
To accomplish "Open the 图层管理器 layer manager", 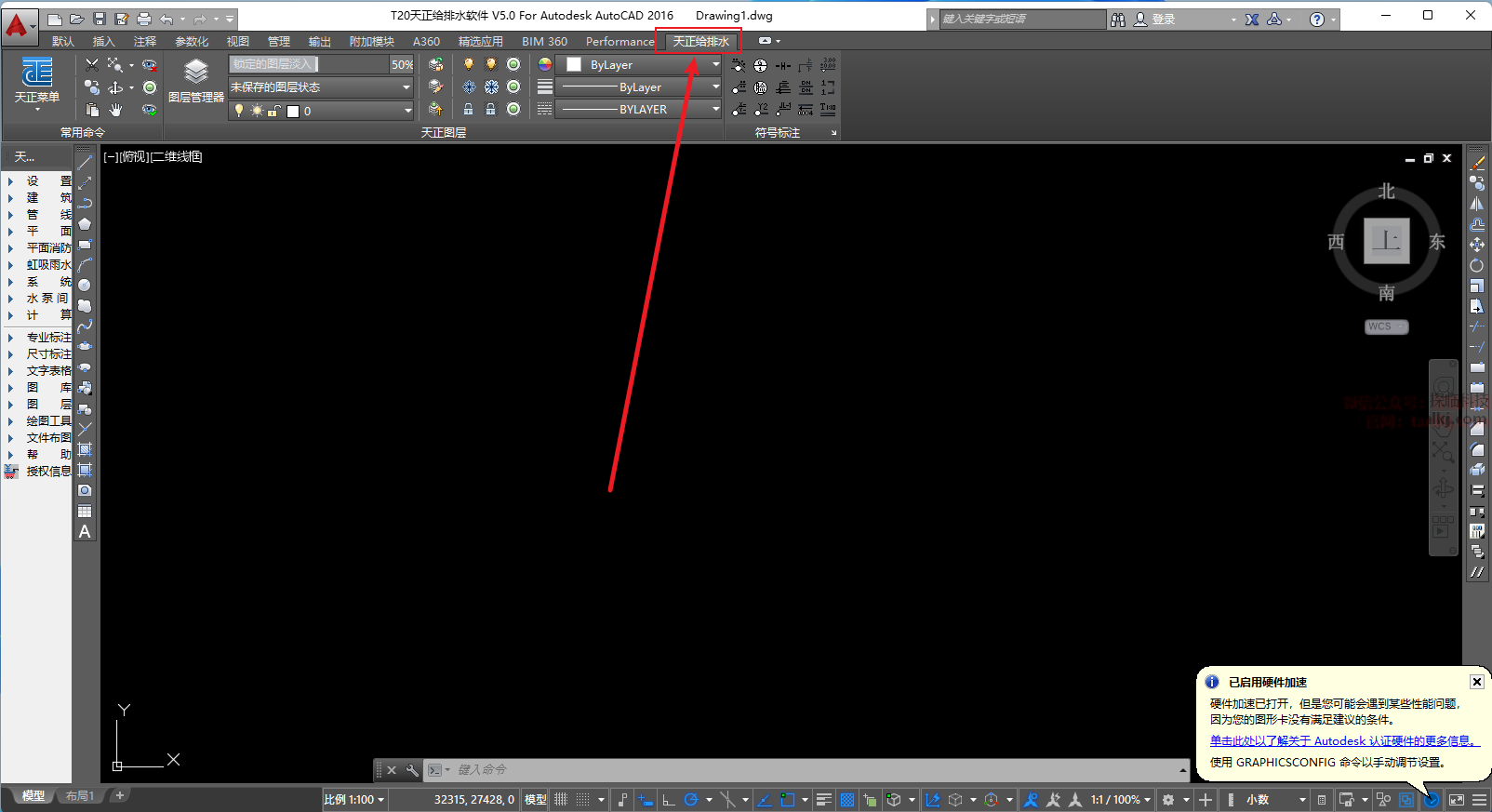I will (x=196, y=80).
